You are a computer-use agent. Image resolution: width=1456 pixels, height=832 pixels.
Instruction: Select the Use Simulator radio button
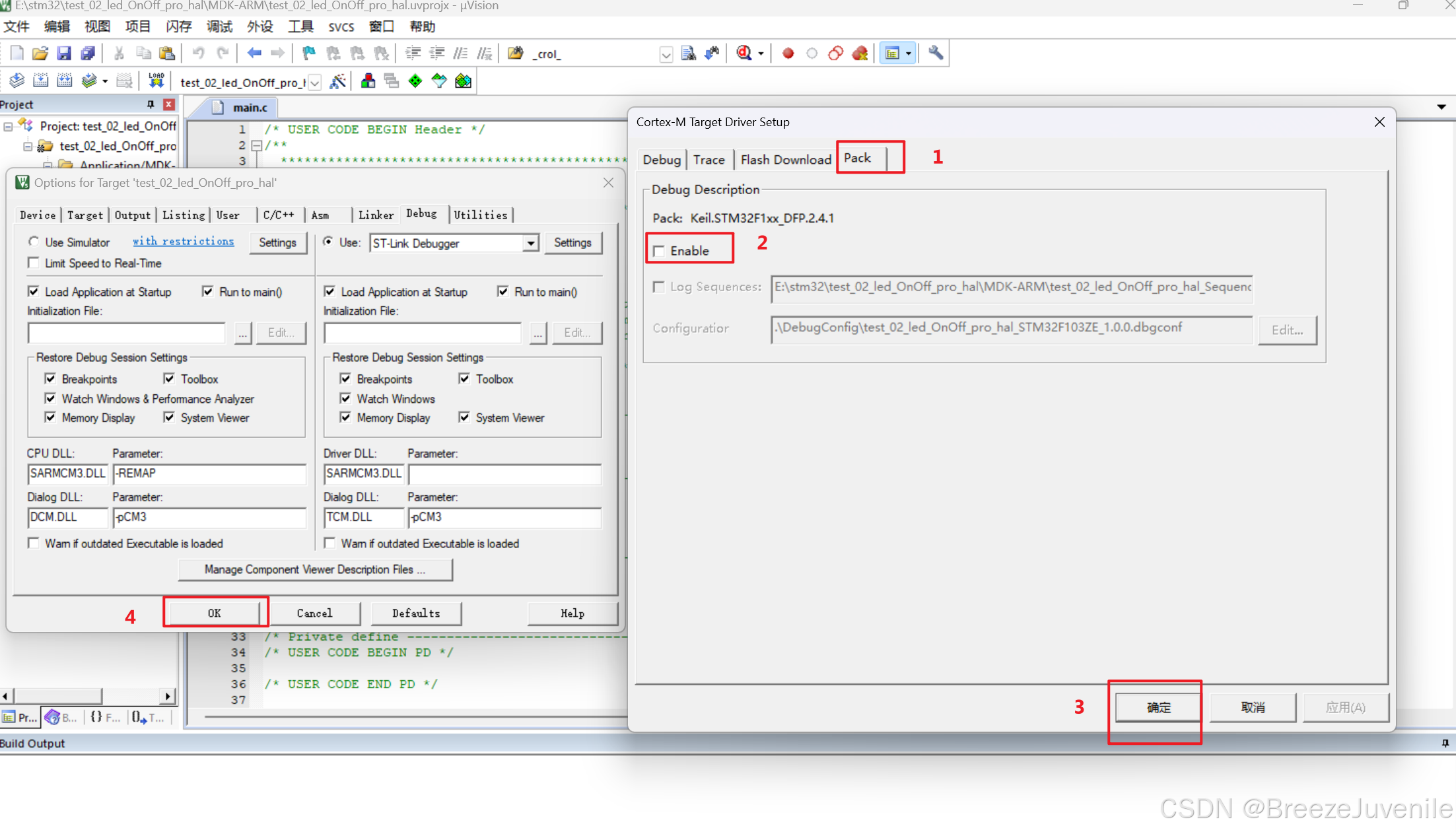pos(34,242)
